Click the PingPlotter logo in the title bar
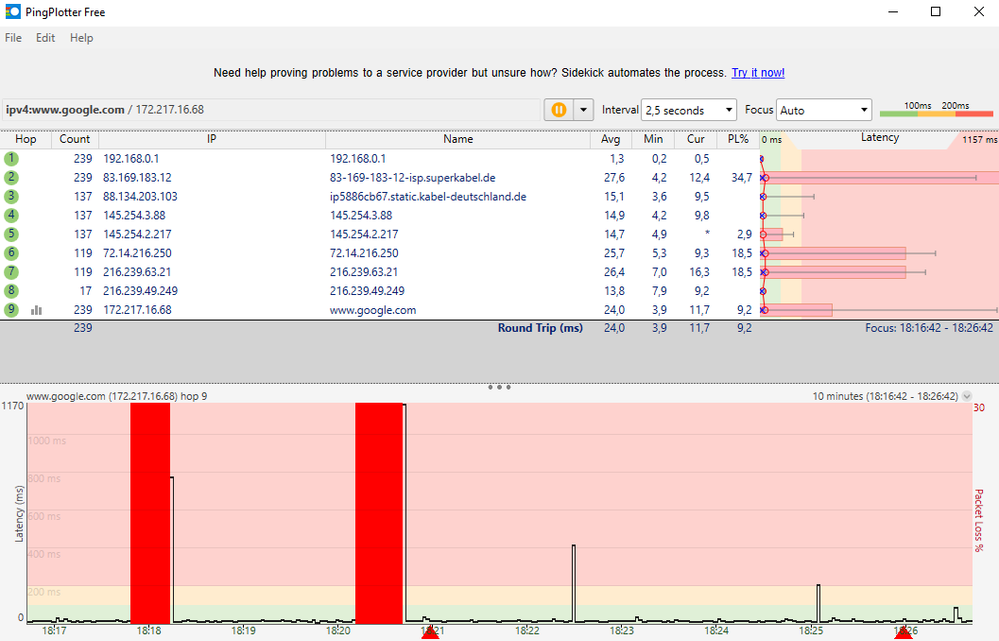Image resolution: width=999 pixels, height=641 pixels. point(11,11)
